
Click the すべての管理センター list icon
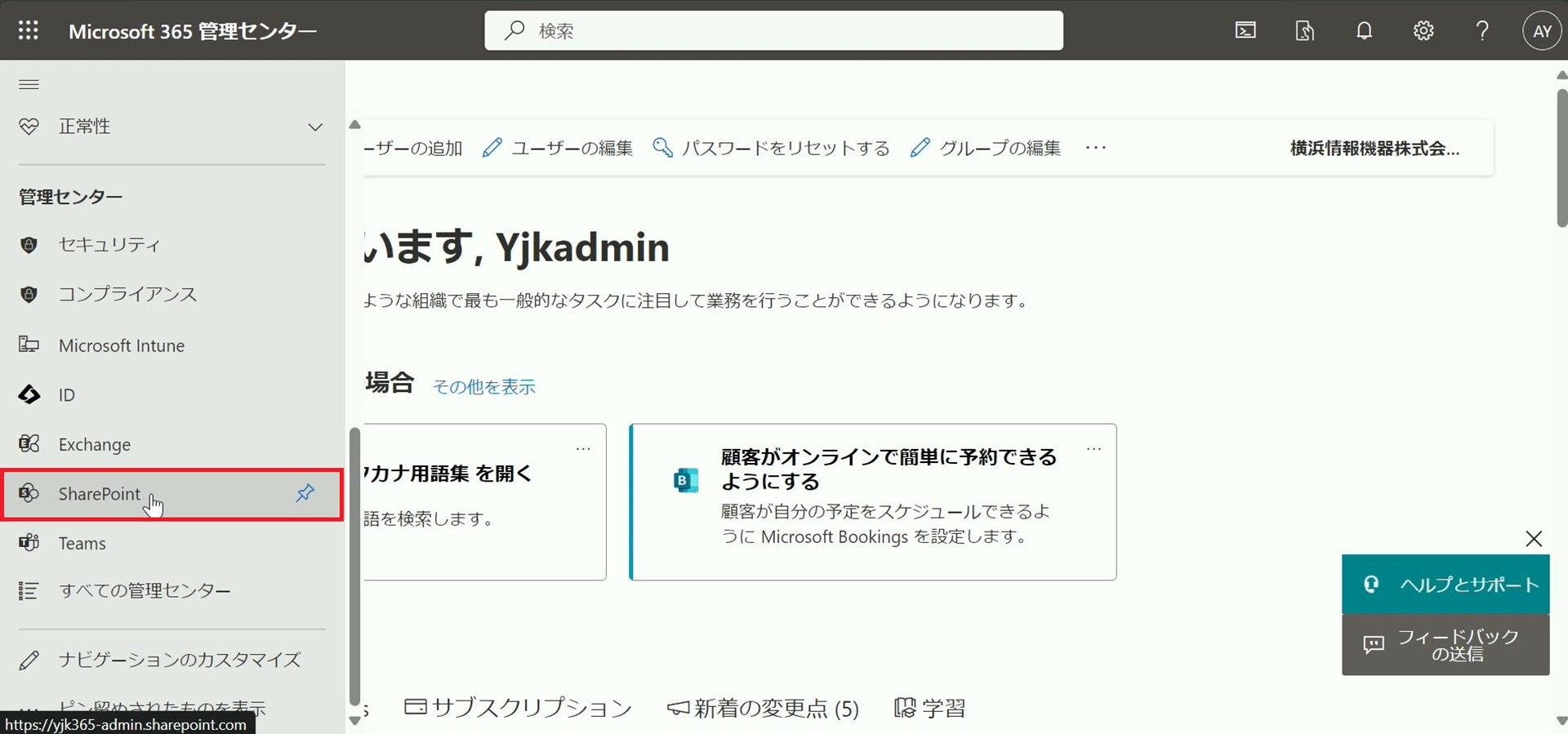pyautogui.click(x=29, y=590)
